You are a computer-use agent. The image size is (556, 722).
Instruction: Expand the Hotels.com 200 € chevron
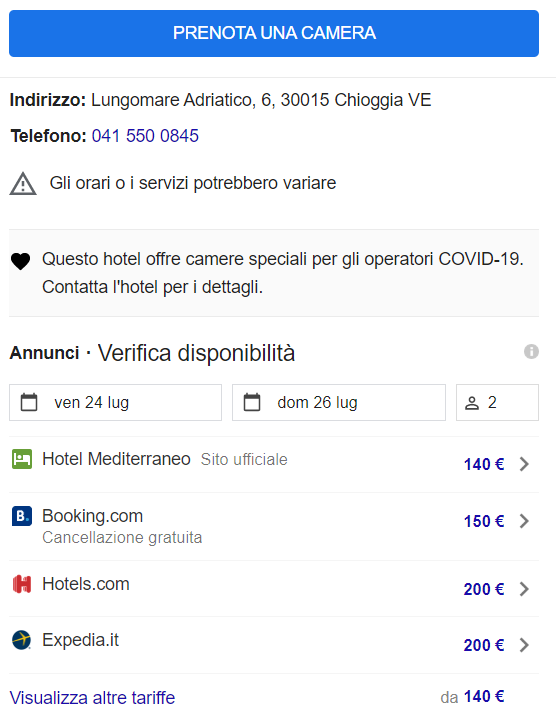[x=524, y=589]
